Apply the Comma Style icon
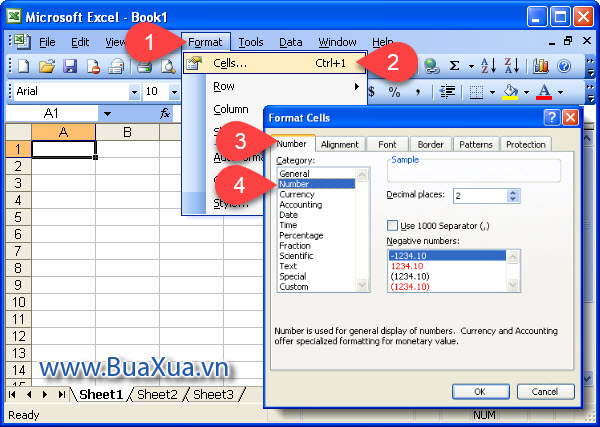The width and height of the screenshot is (600, 427). [x=418, y=92]
